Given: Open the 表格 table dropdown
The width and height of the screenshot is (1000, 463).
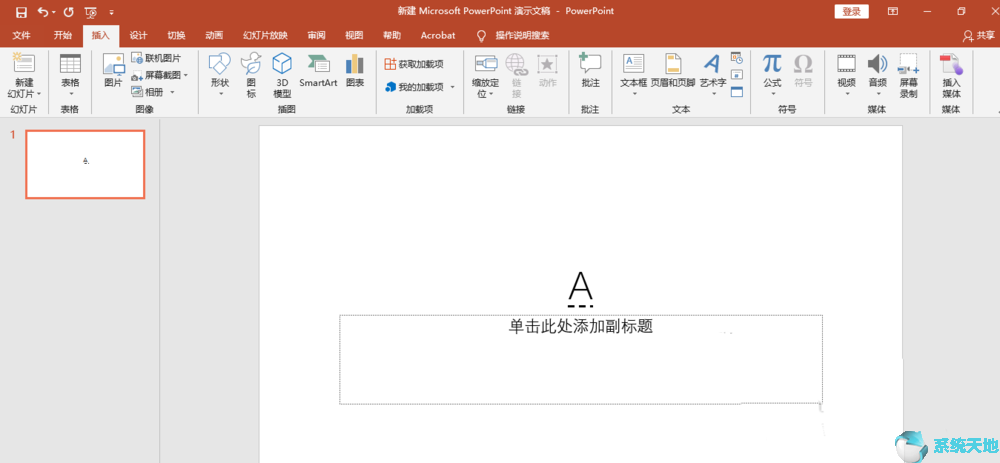Looking at the screenshot, I should click(x=70, y=75).
